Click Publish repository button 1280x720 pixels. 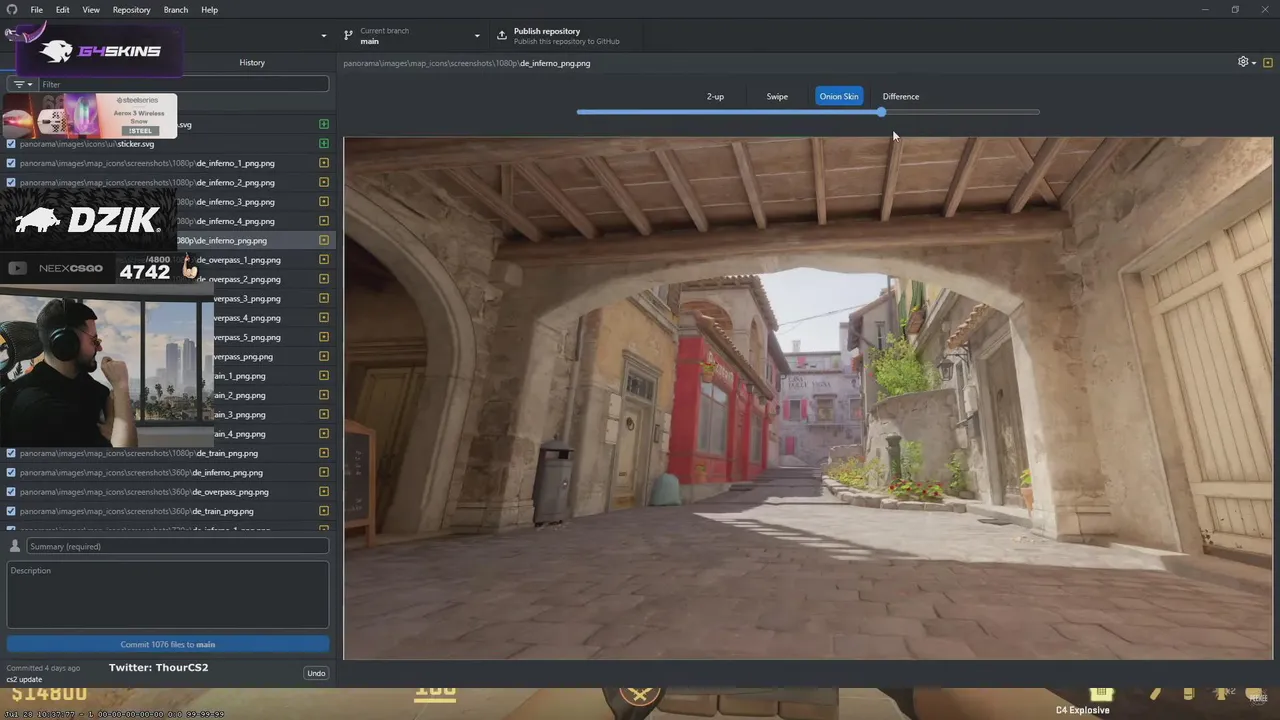click(x=565, y=36)
